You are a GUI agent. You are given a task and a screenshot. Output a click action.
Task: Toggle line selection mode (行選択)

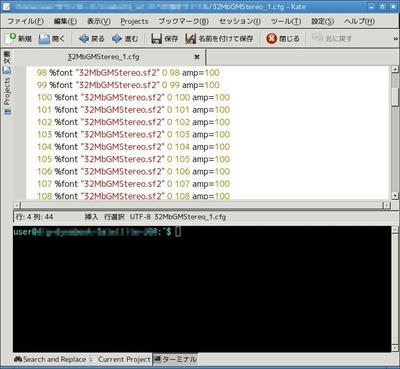tap(114, 217)
